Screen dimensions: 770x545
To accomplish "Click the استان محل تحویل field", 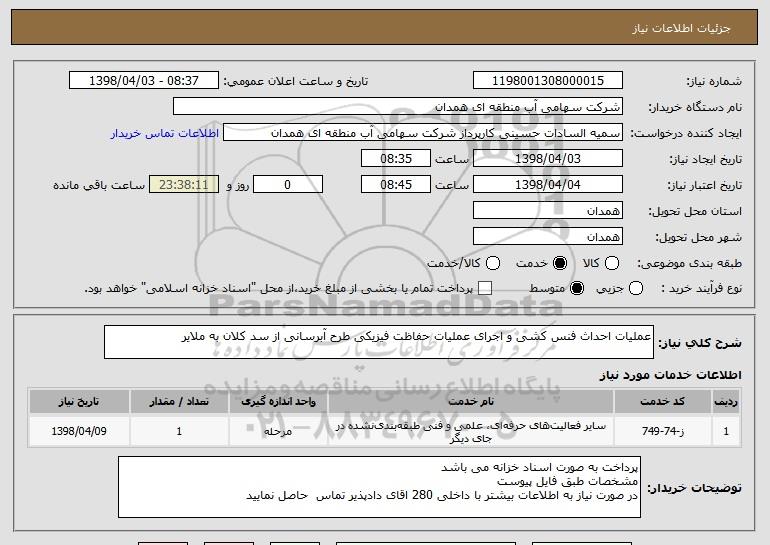I will pyautogui.click(x=548, y=211).
